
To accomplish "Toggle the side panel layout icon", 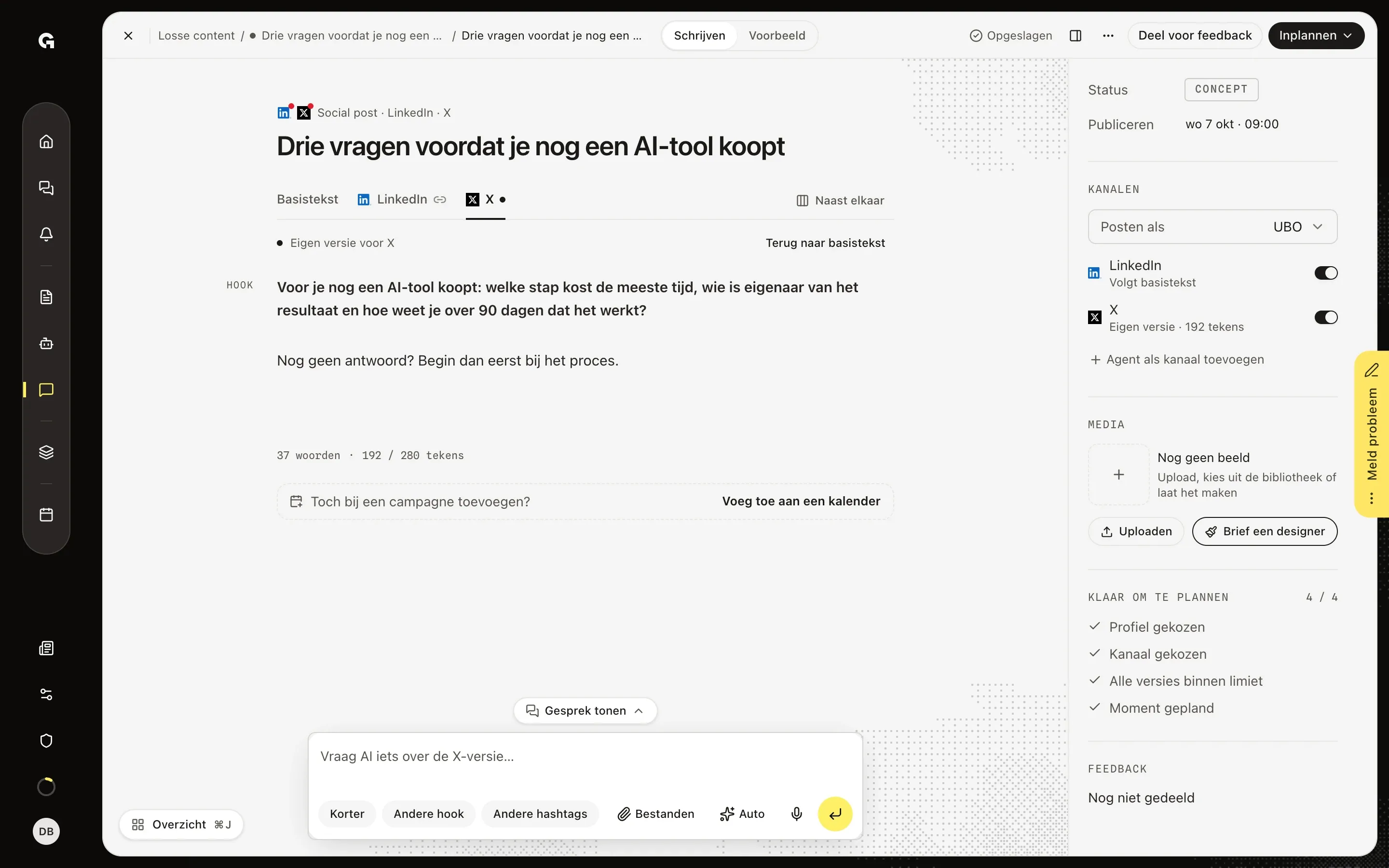I will (1076, 36).
